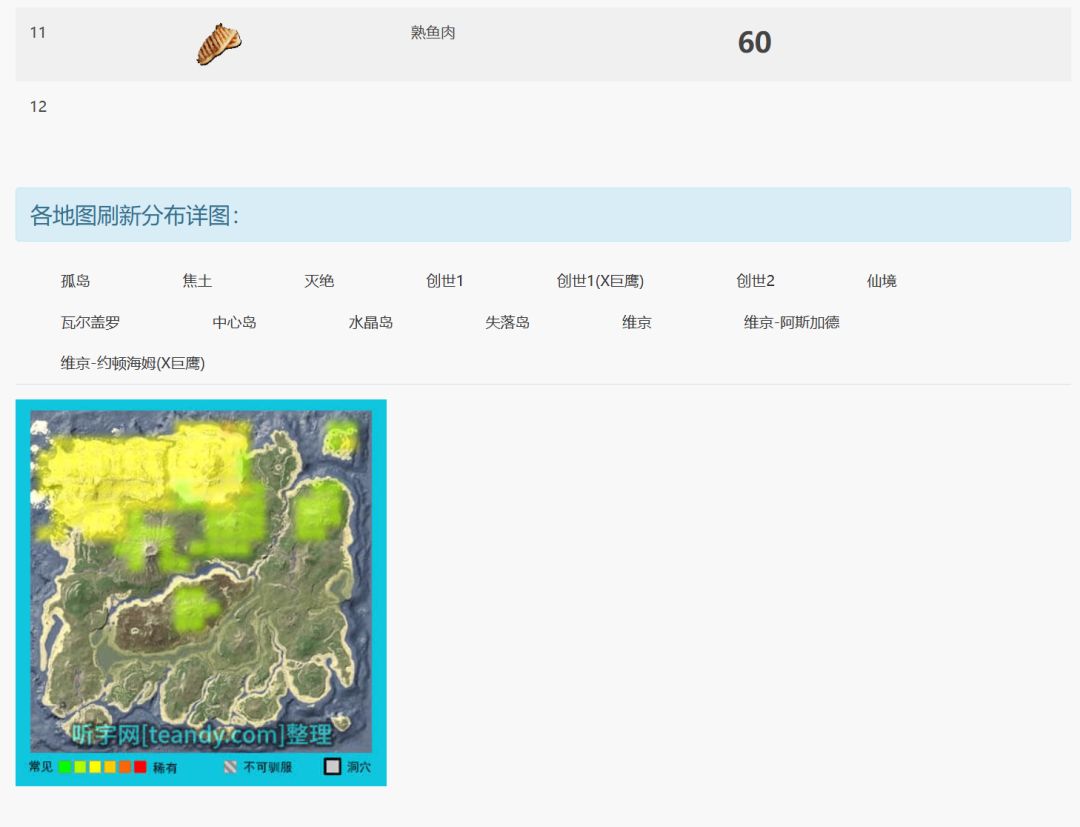Select the 水晶岛 map tab
The width and height of the screenshot is (1080, 827).
371,322
